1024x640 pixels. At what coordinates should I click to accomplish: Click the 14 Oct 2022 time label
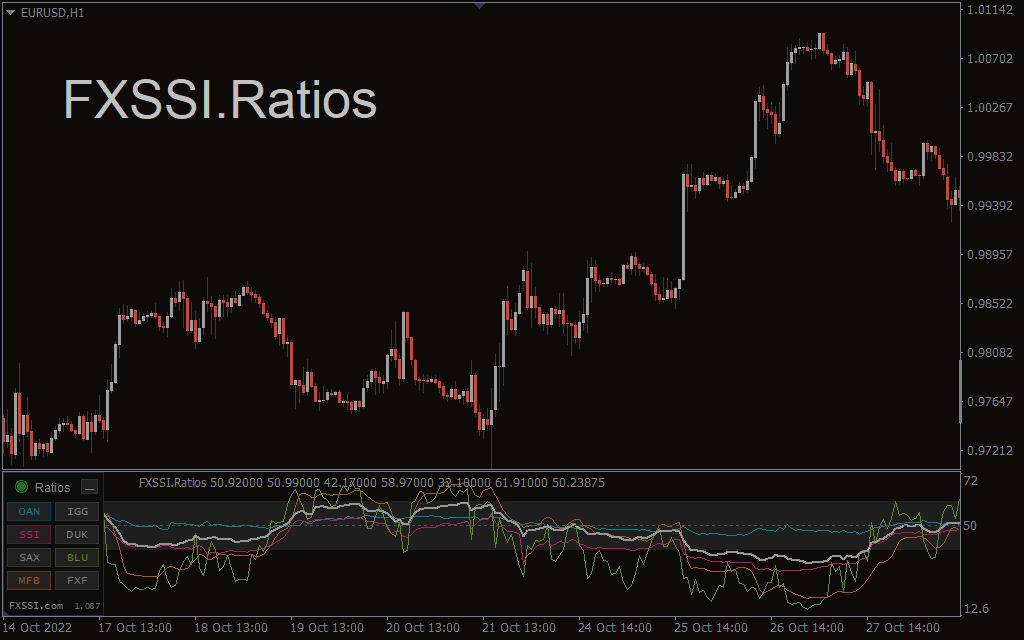click(37, 628)
